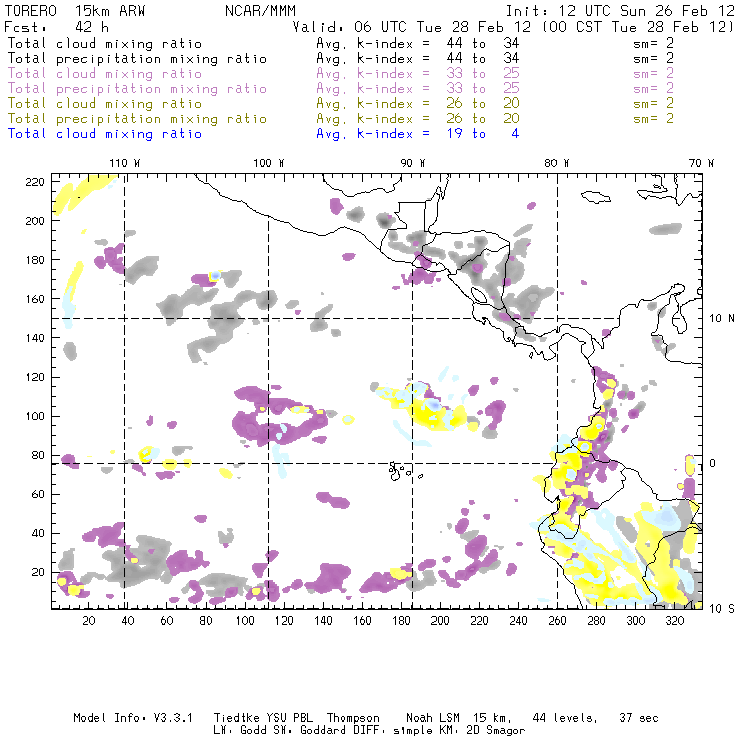Select the "Thompson" microphysics label
This screenshot has width=740, height=740.
[x=353, y=718]
